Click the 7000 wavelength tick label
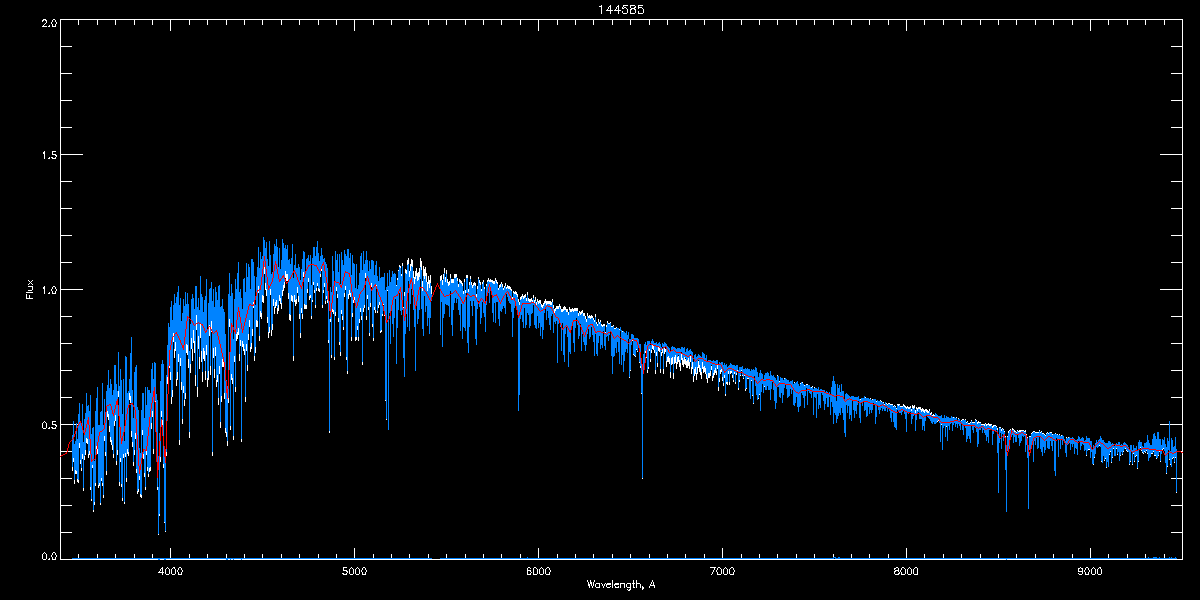The width and height of the screenshot is (1200, 600). tap(722, 572)
